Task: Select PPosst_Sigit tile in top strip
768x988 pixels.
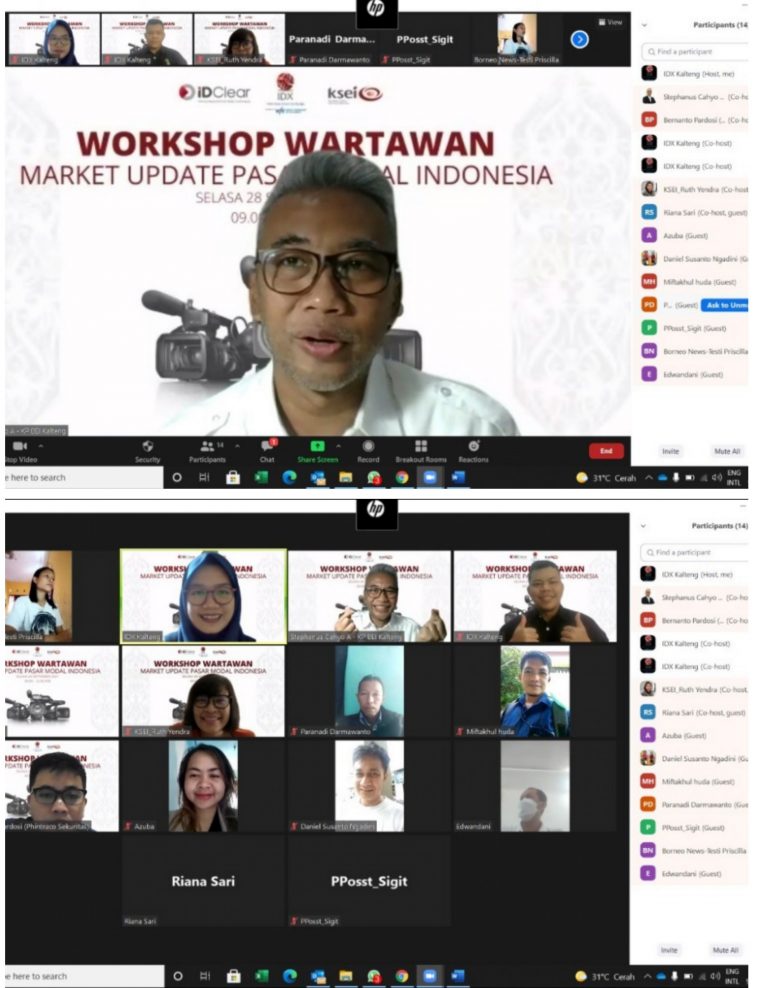Action: [x=425, y=40]
